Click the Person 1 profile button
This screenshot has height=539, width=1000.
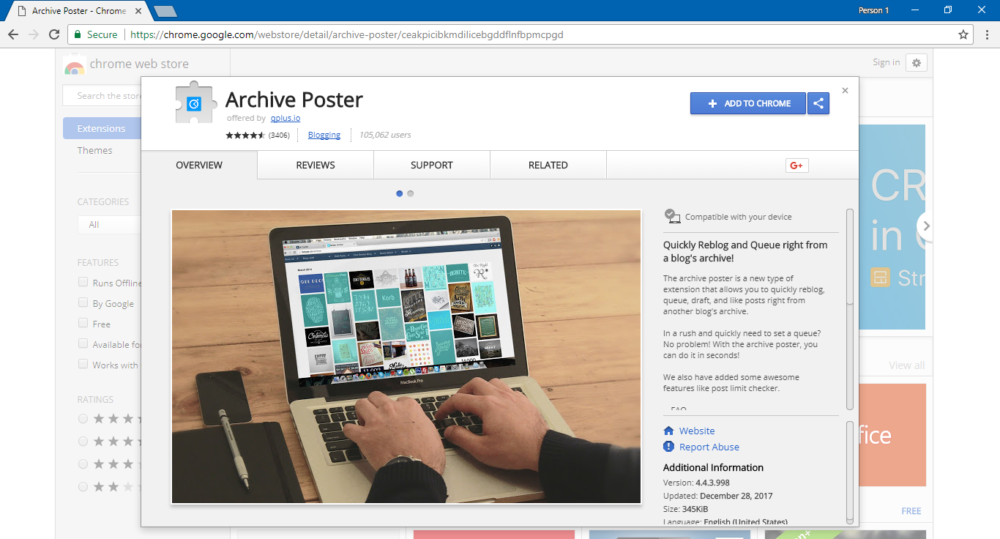pyautogui.click(x=873, y=10)
